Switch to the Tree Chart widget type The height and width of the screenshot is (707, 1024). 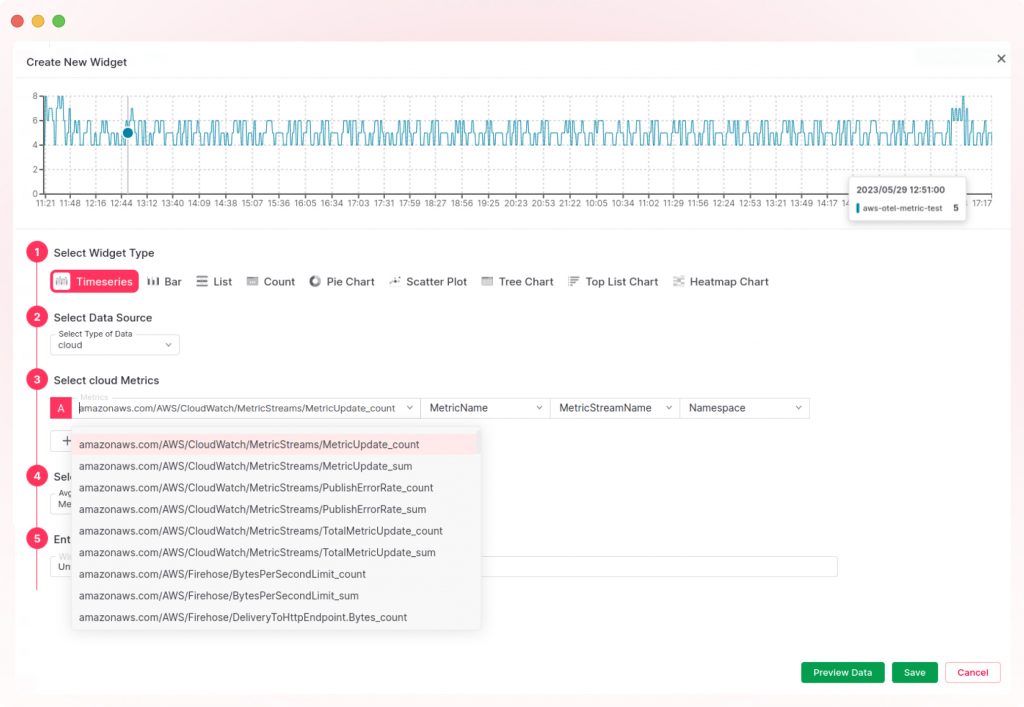click(517, 281)
